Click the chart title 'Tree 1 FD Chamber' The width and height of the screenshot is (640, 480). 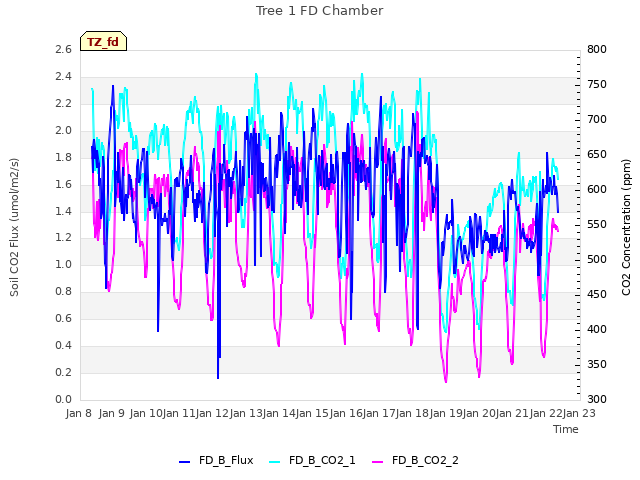tap(319, 11)
